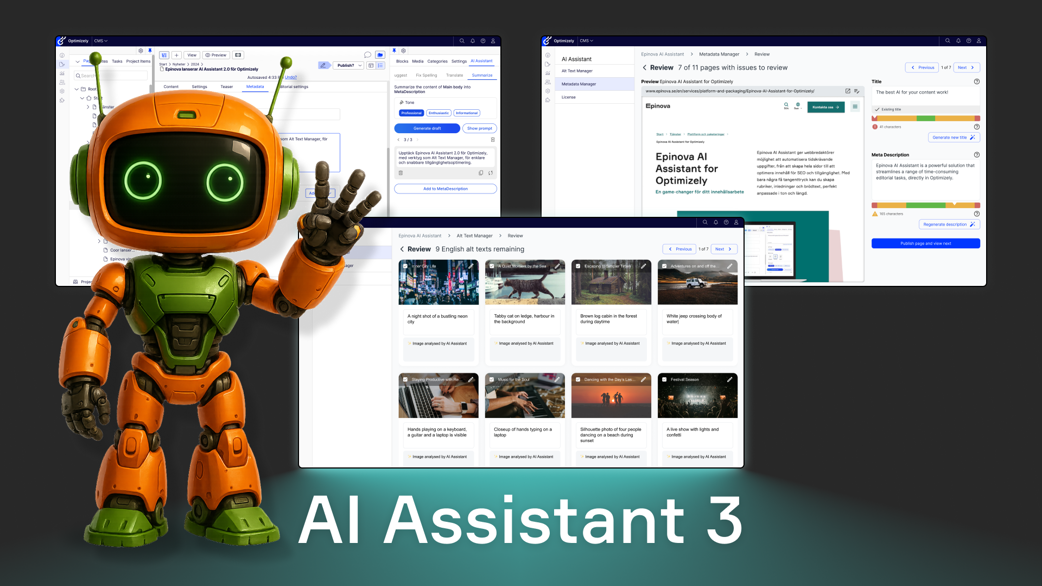The width and height of the screenshot is (1042, 586).
Task: Open the Categories tab in right pane
Action: click(437, 61)
